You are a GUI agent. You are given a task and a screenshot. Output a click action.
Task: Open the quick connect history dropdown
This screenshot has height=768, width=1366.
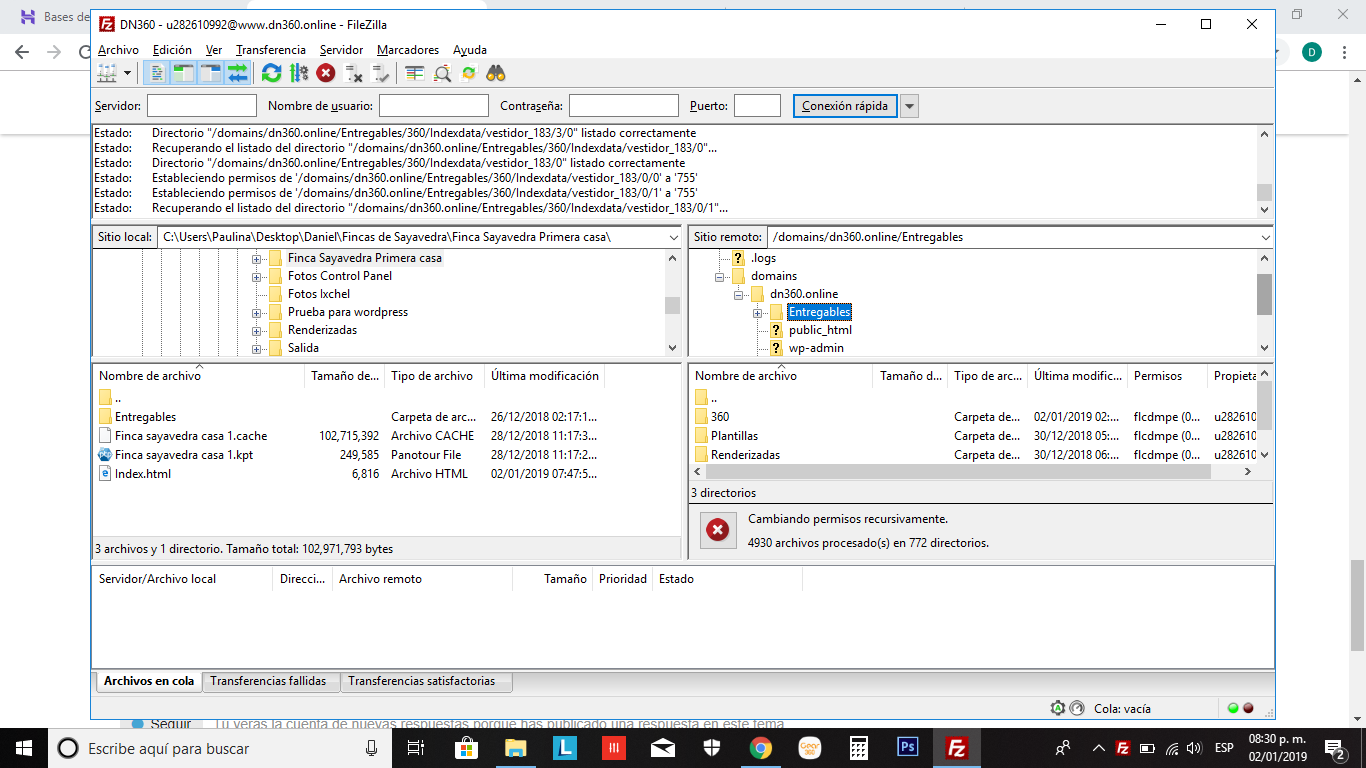coord(909,106)
